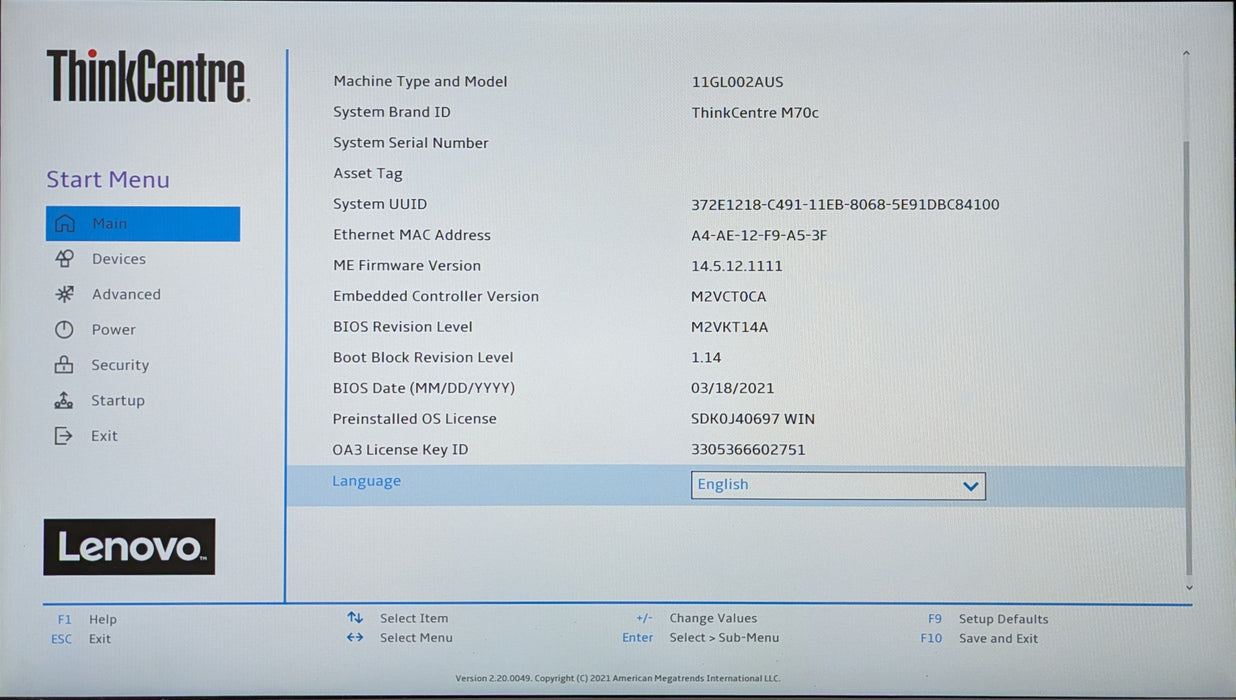Click the Preinstalled OS License label
This screenshot has width=1236, height=700.
click(415, 419)
